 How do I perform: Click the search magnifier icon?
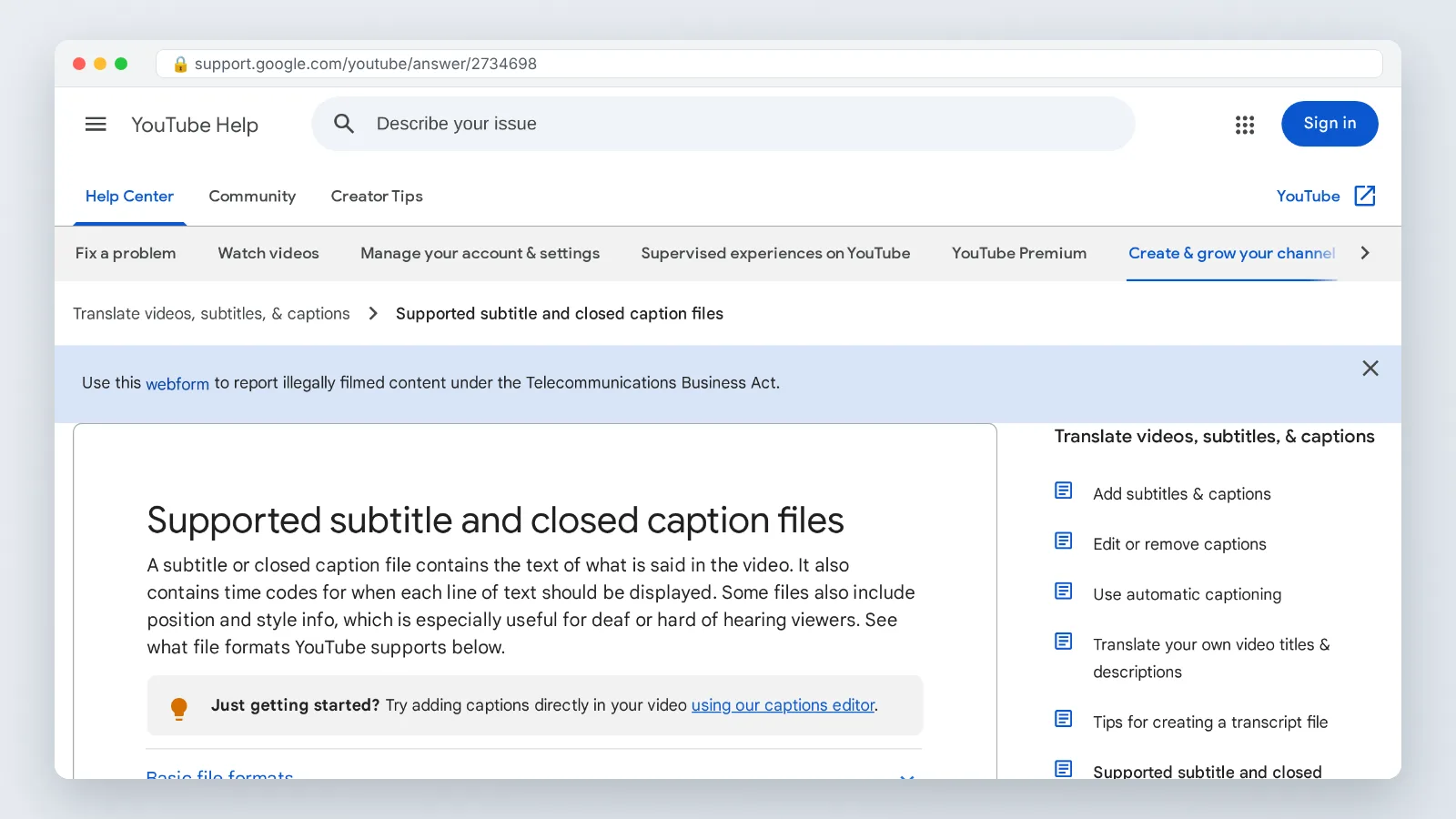click(344, 124)
